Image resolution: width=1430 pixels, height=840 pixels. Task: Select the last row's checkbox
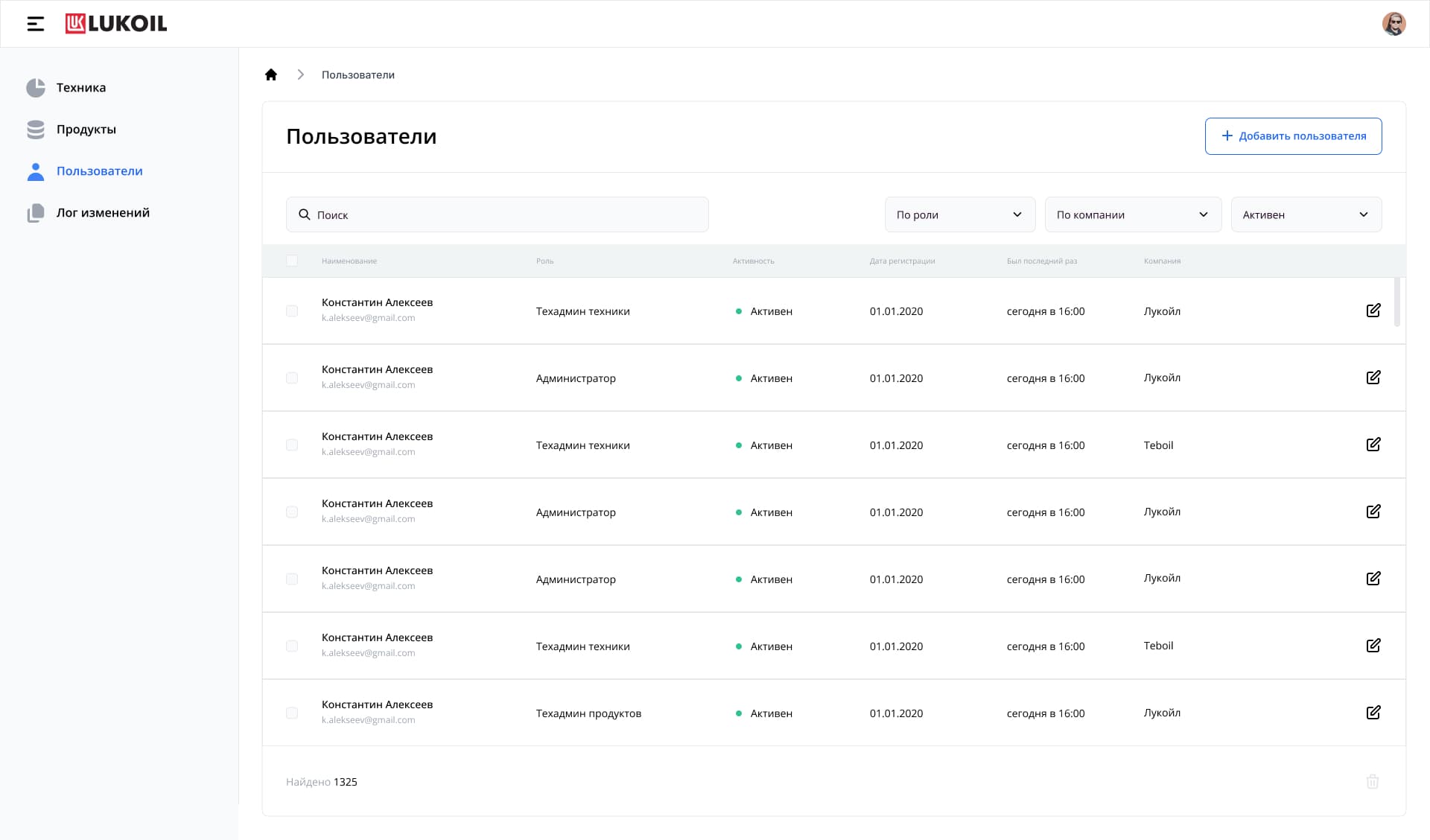[x=292, y=713]
